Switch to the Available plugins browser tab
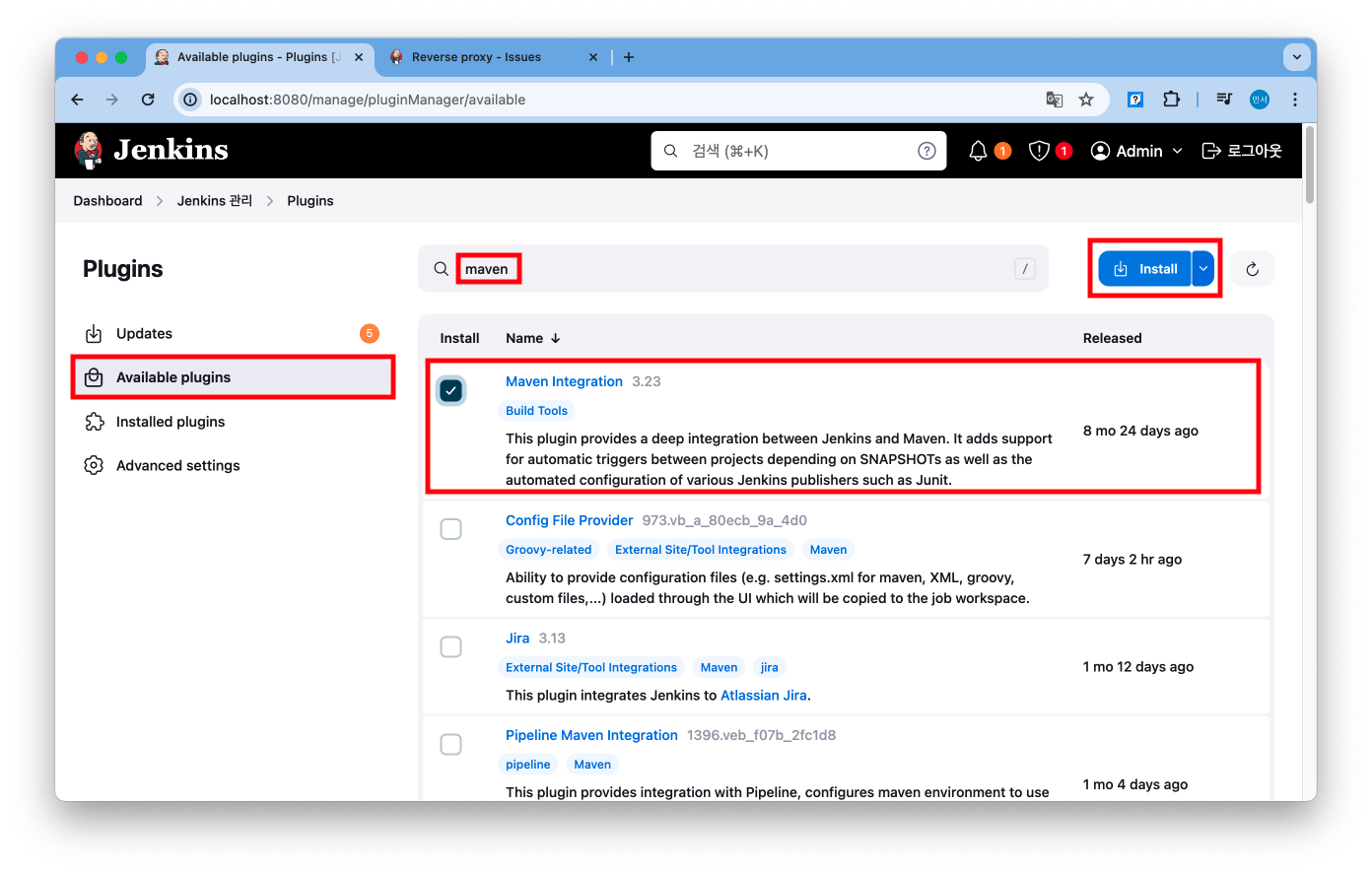1372x874 pixels. pos(260,57)
